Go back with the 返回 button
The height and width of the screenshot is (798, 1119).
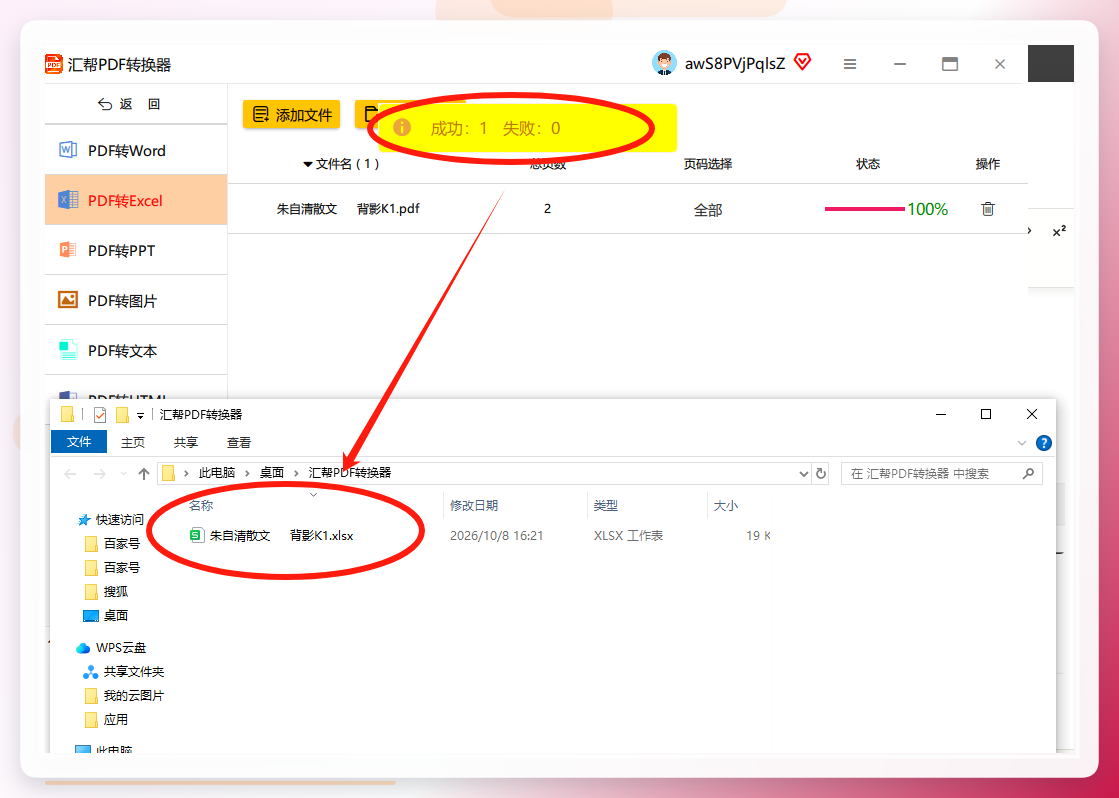pyautogui.click(x=129, y=104)
